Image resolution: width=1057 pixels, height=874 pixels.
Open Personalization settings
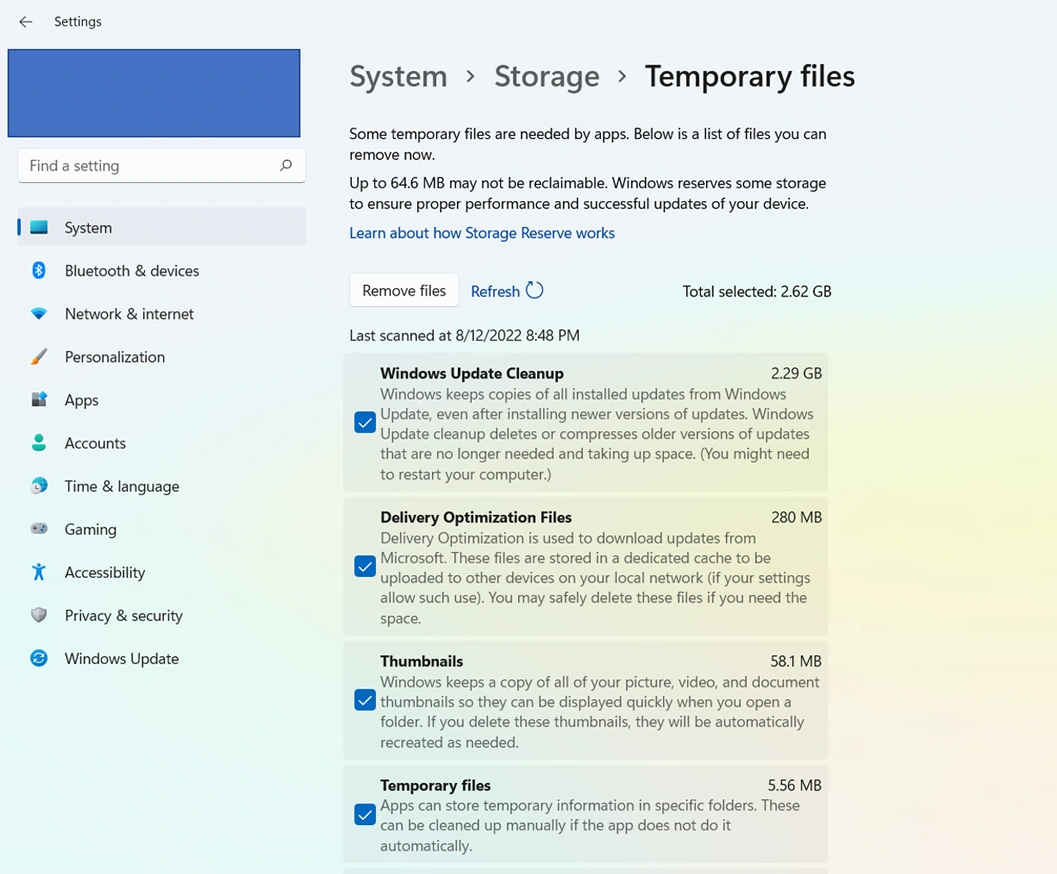point(162,356)
